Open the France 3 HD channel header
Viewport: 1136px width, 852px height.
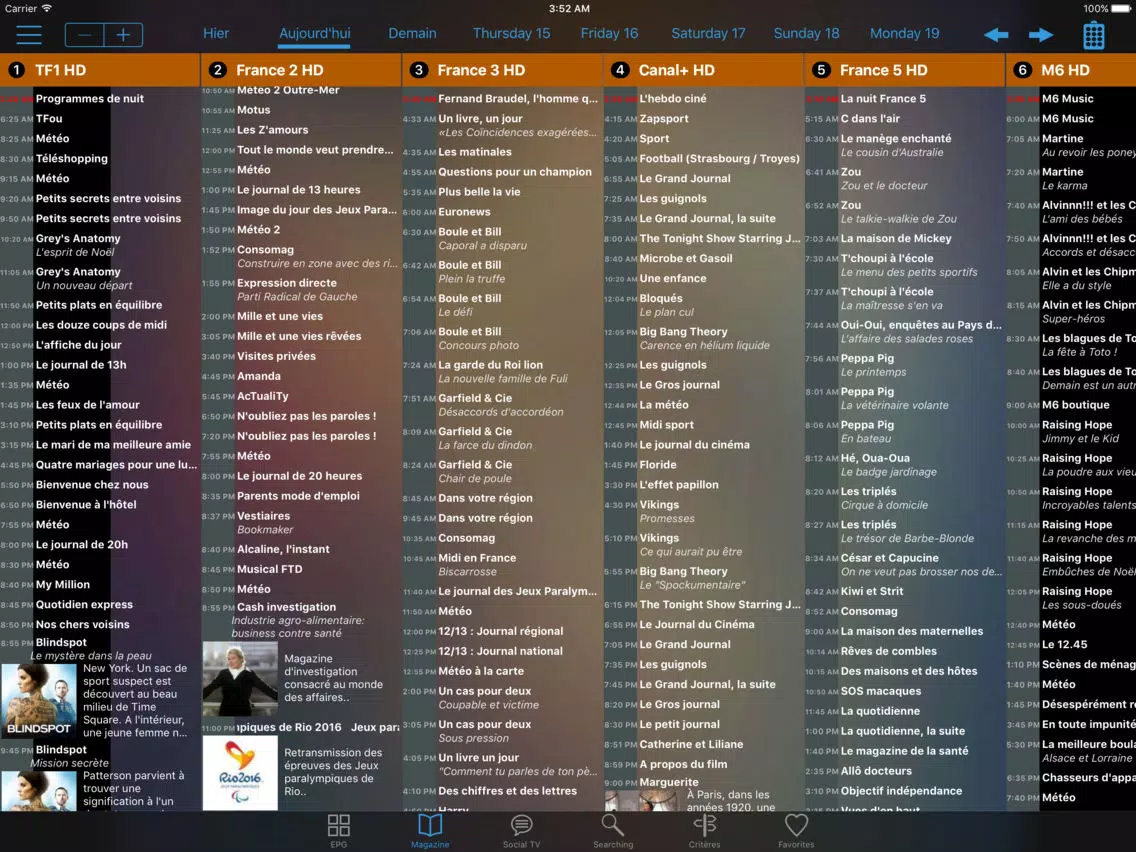coord(503,70)
